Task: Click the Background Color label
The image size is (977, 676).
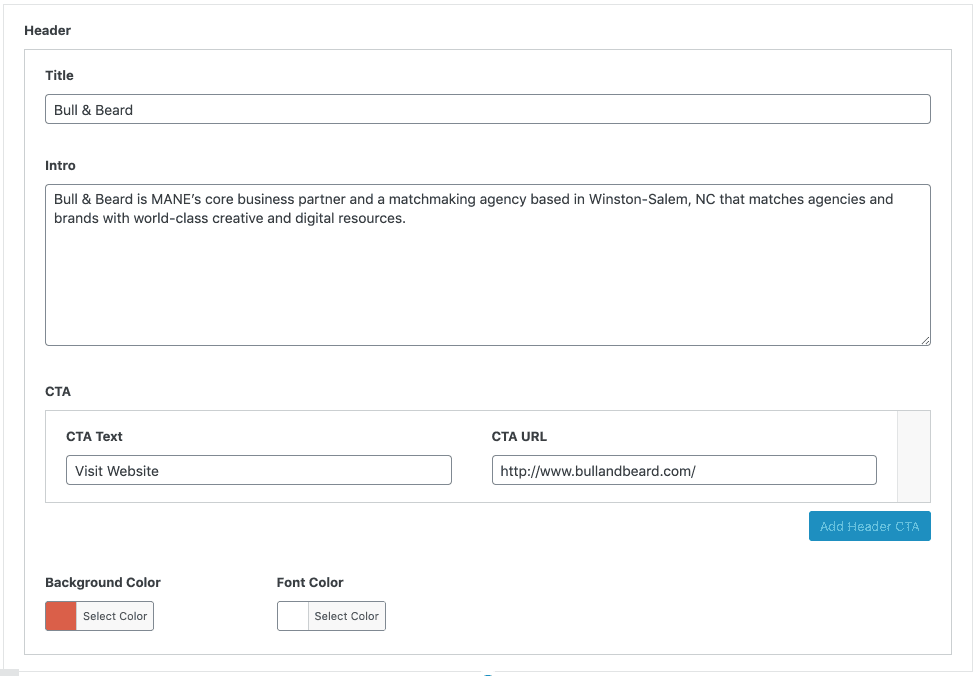Action: 103,583
